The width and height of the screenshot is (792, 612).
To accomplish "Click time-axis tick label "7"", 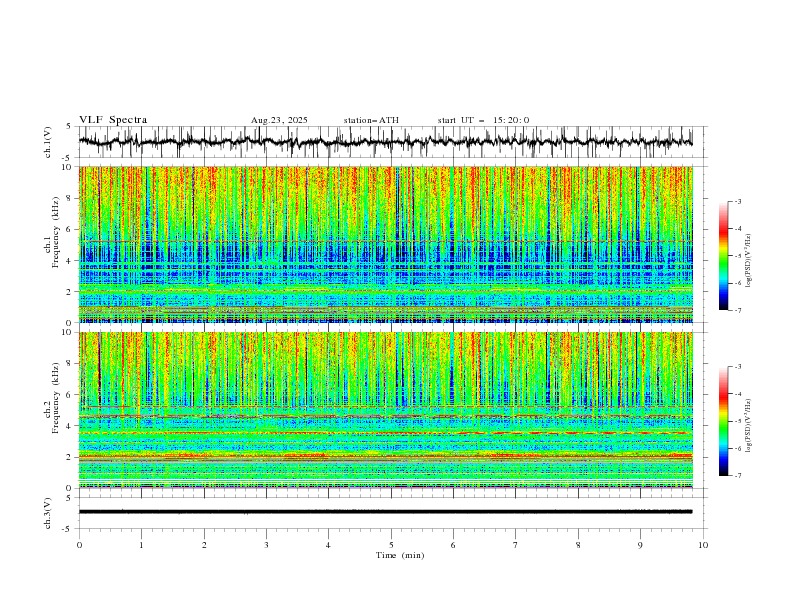I will (516, 545).
